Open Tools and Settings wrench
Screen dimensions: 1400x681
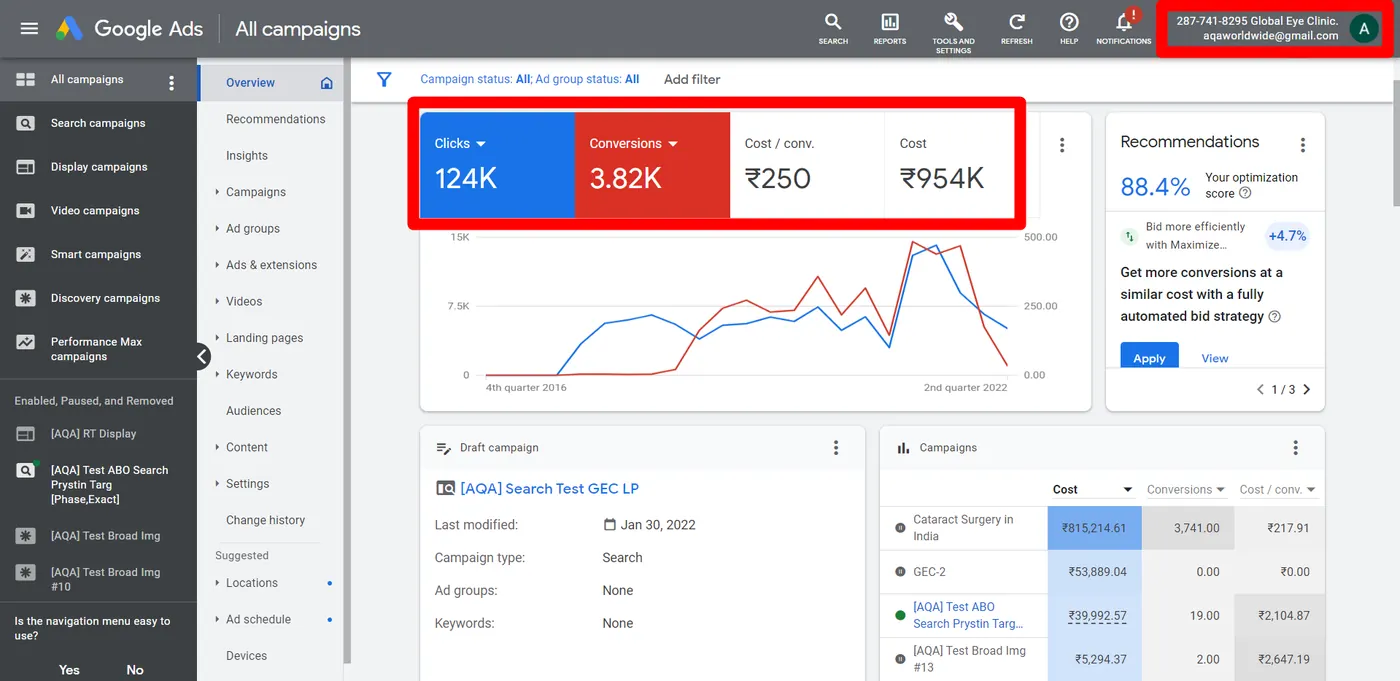click(x=953, y=30)
